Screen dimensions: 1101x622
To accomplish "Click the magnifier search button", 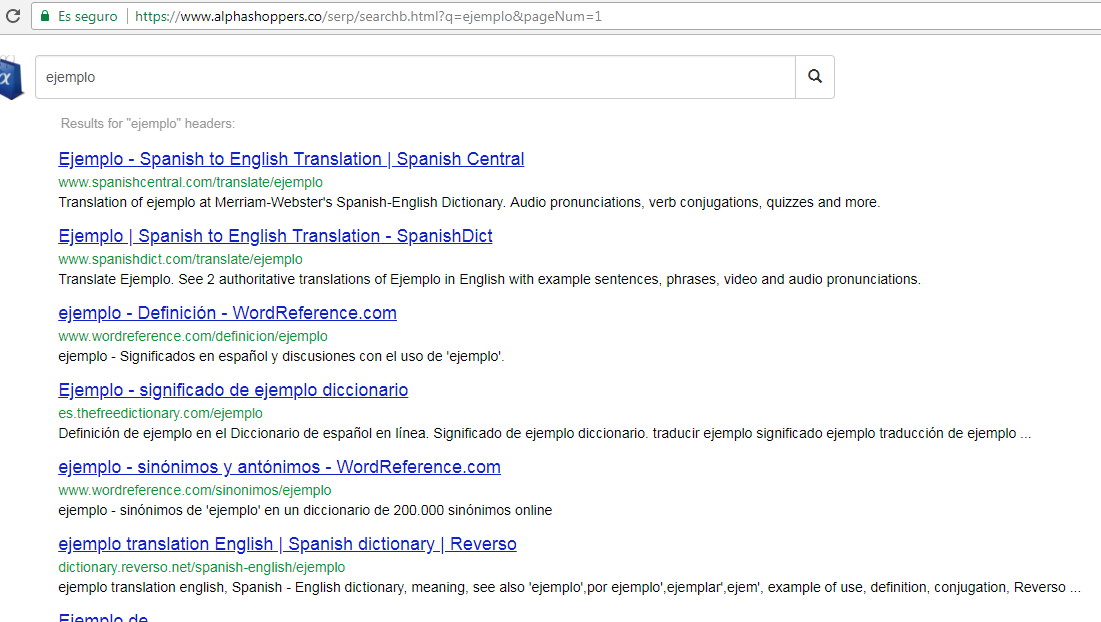I will click(x=815, y=77).
